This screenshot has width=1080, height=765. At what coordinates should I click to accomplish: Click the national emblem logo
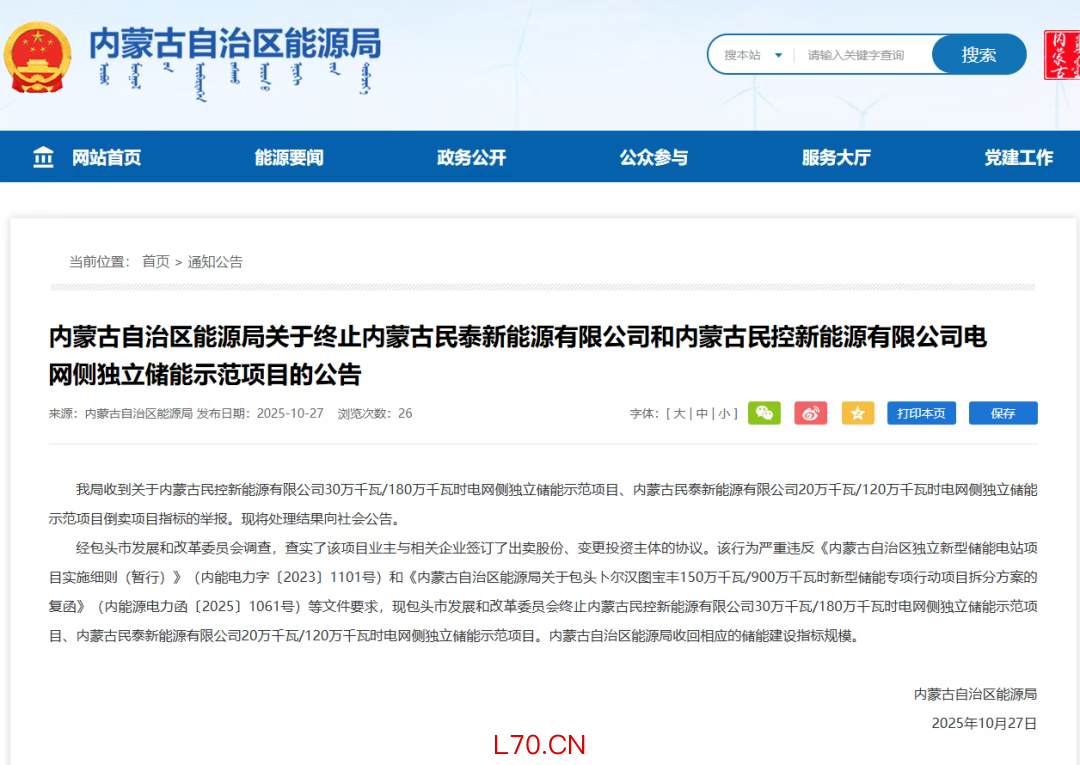point(37,56)
